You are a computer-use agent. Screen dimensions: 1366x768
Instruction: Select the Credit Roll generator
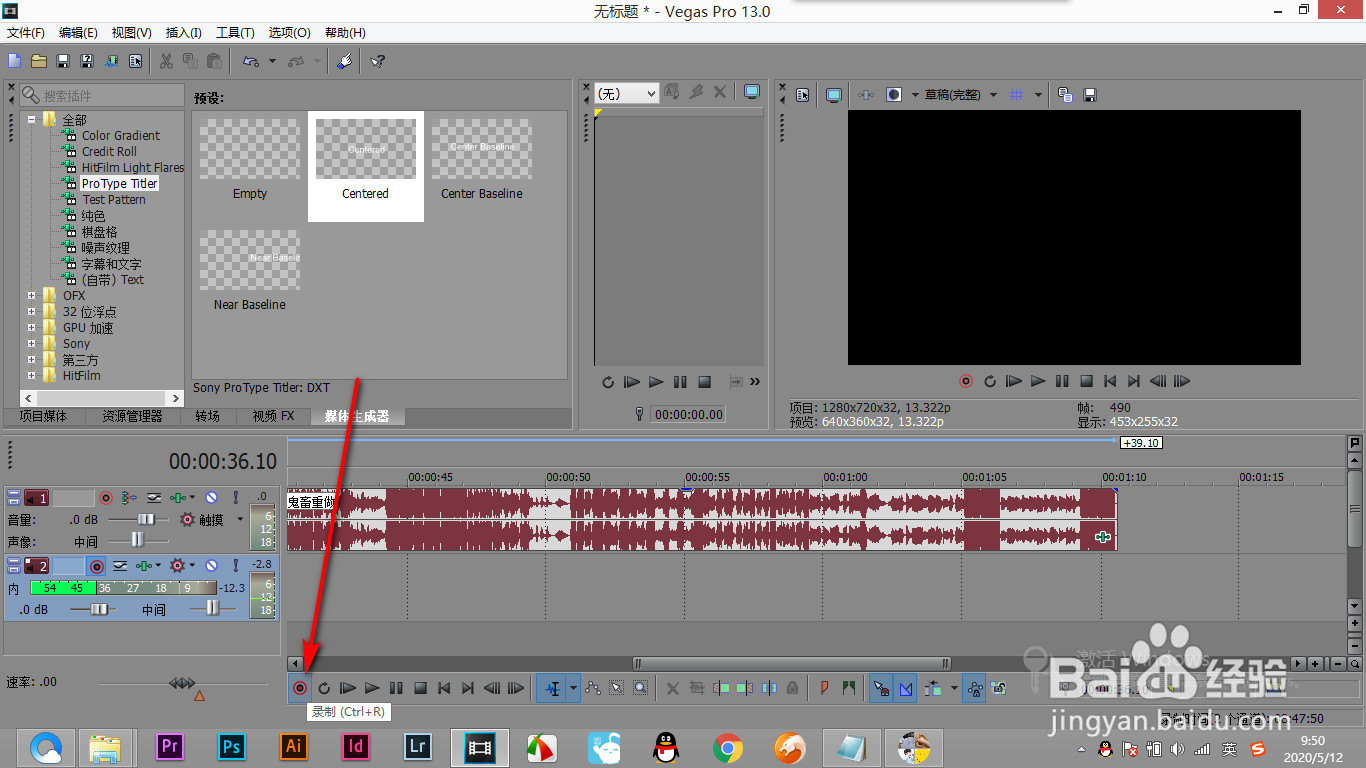[109, 152]
